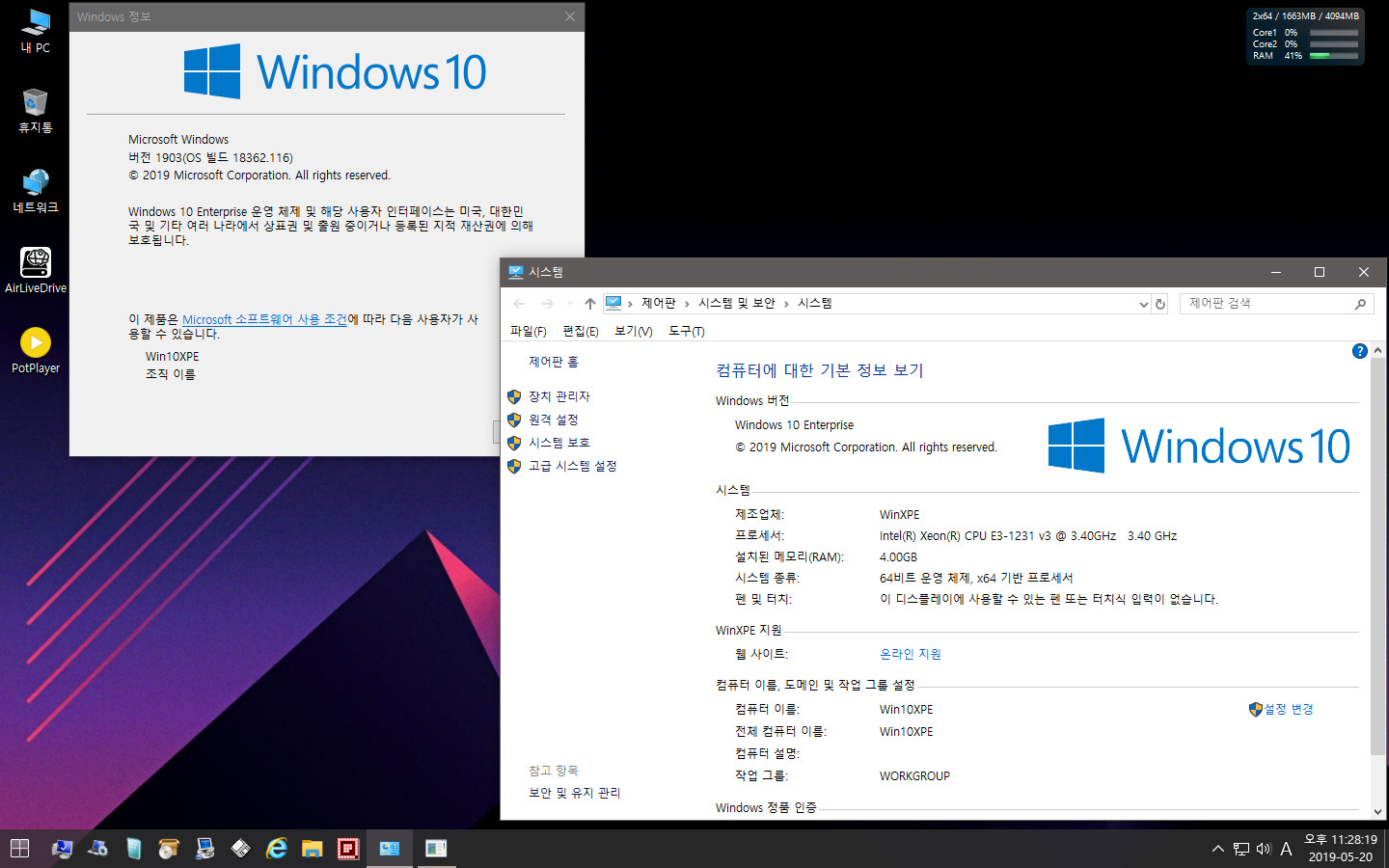
Task: Click the System window vertical scrollbar thumb
Action: 1377,556
